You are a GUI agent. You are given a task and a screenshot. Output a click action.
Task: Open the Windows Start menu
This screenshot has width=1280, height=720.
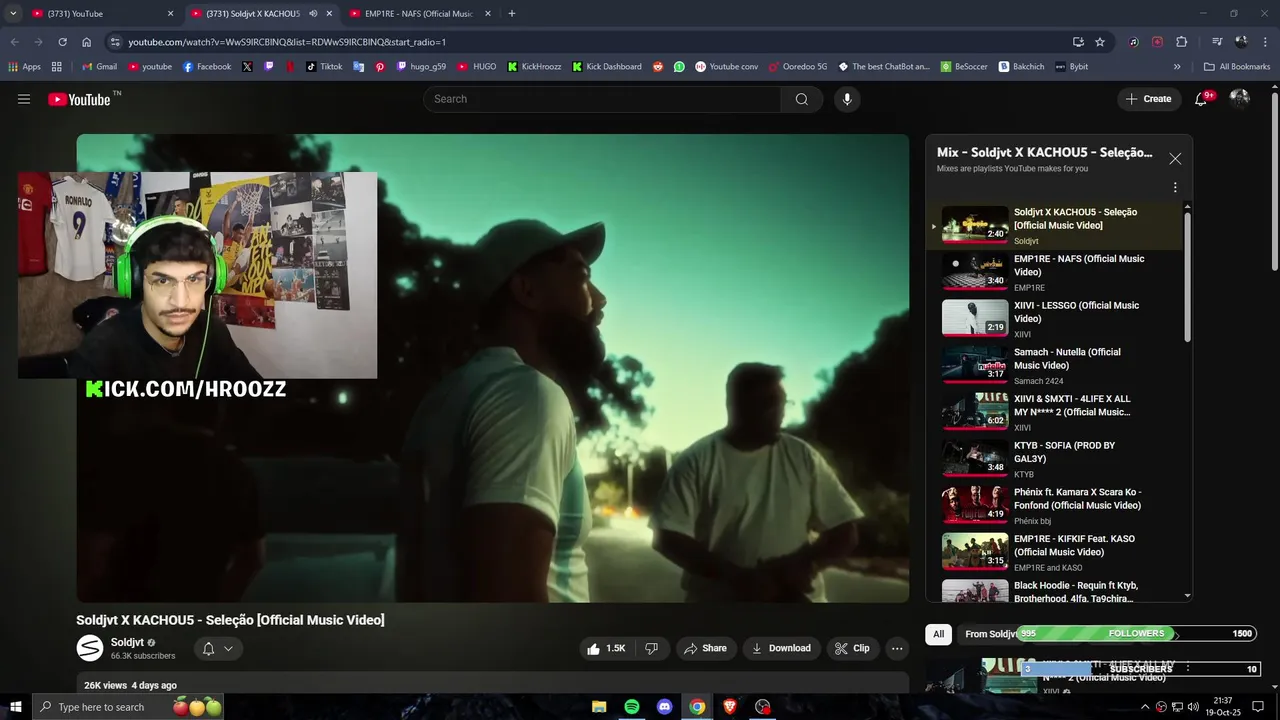pos(16,707)
